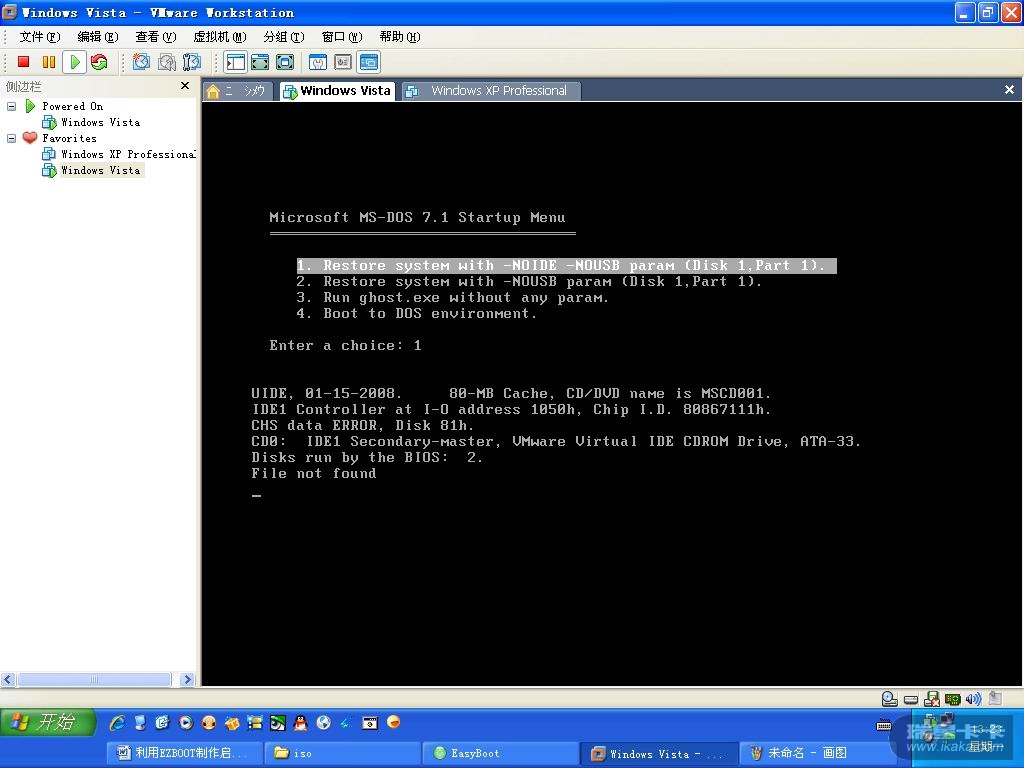Click the green Power On play button

[74, 62]
